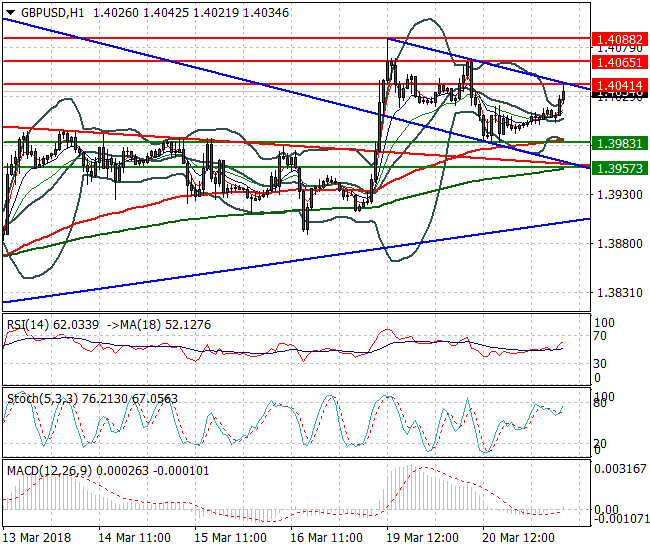Select the Stoch(5,3,3) indicator label
Image resolution: width=650 pixels, height=550 pixels.
pos(42,399)
